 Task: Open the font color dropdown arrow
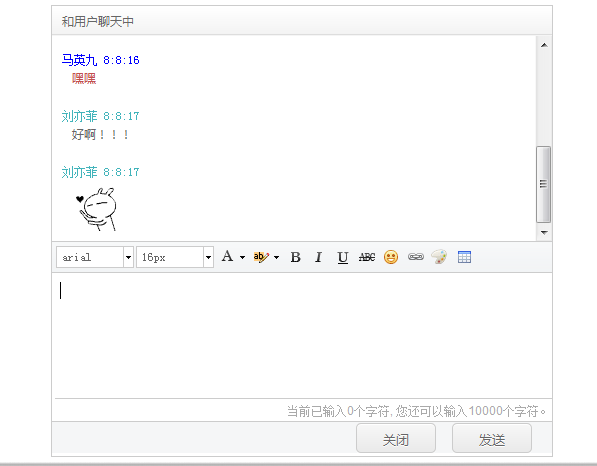(242, 257)
